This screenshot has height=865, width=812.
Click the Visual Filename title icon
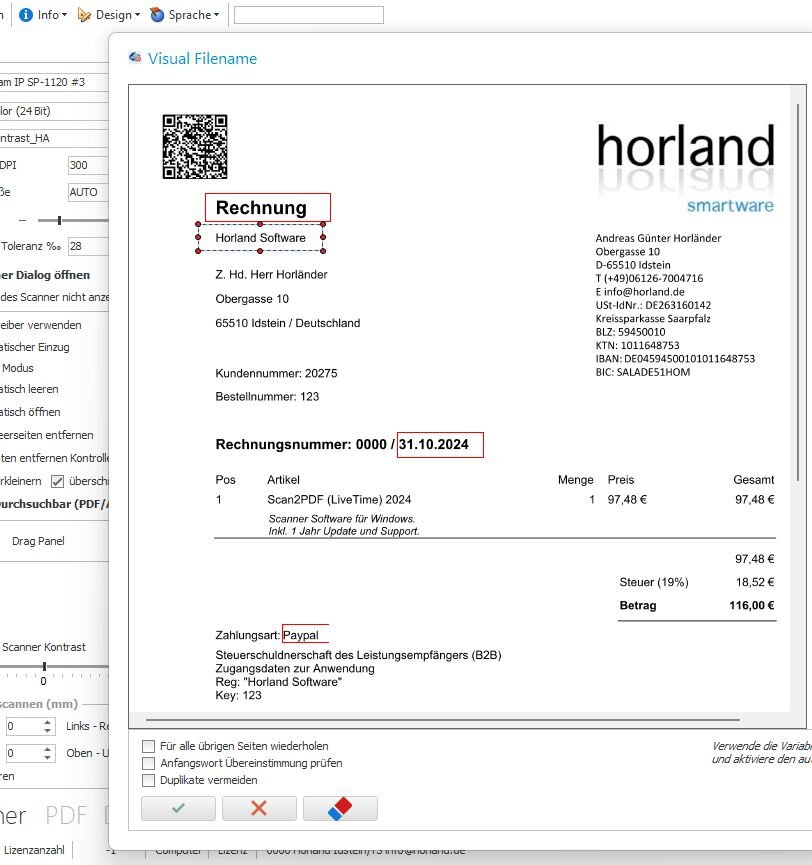135,58
